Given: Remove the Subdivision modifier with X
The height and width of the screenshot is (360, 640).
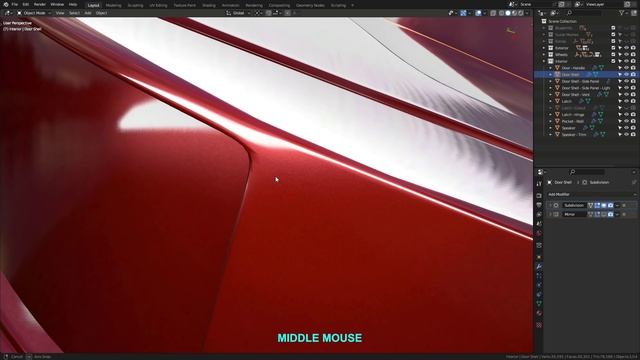Looking at the screenshot, I should tap(624, 205).
